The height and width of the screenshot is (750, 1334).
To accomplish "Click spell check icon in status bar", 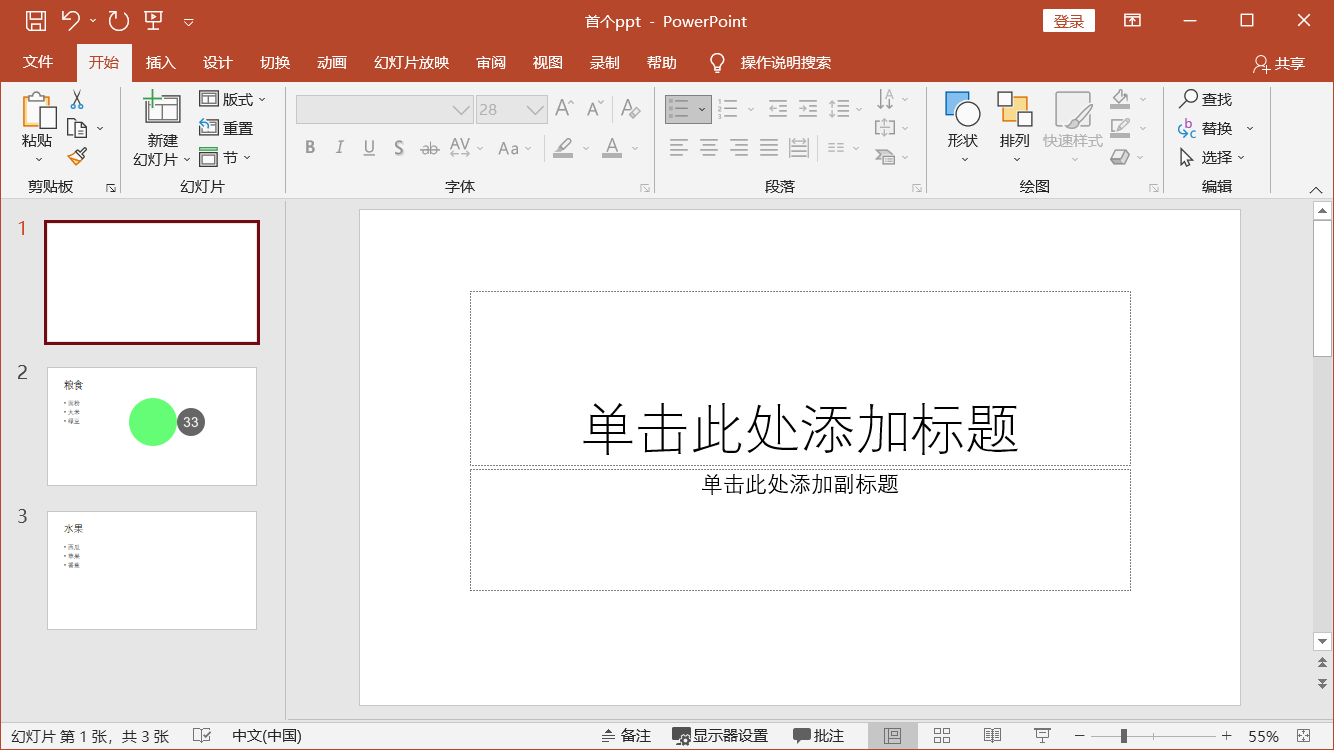I will [201, 736].
